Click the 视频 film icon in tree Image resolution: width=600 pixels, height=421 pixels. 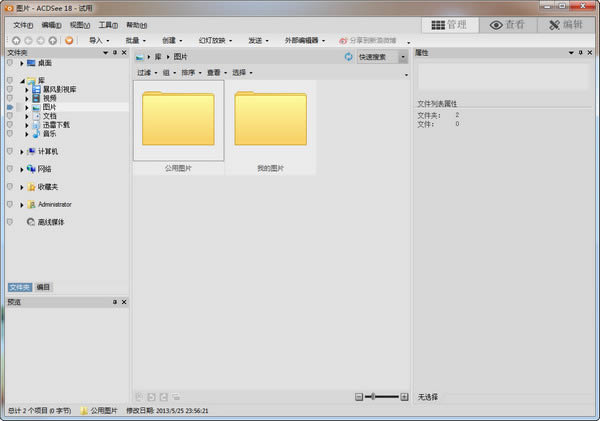(36, 98)
